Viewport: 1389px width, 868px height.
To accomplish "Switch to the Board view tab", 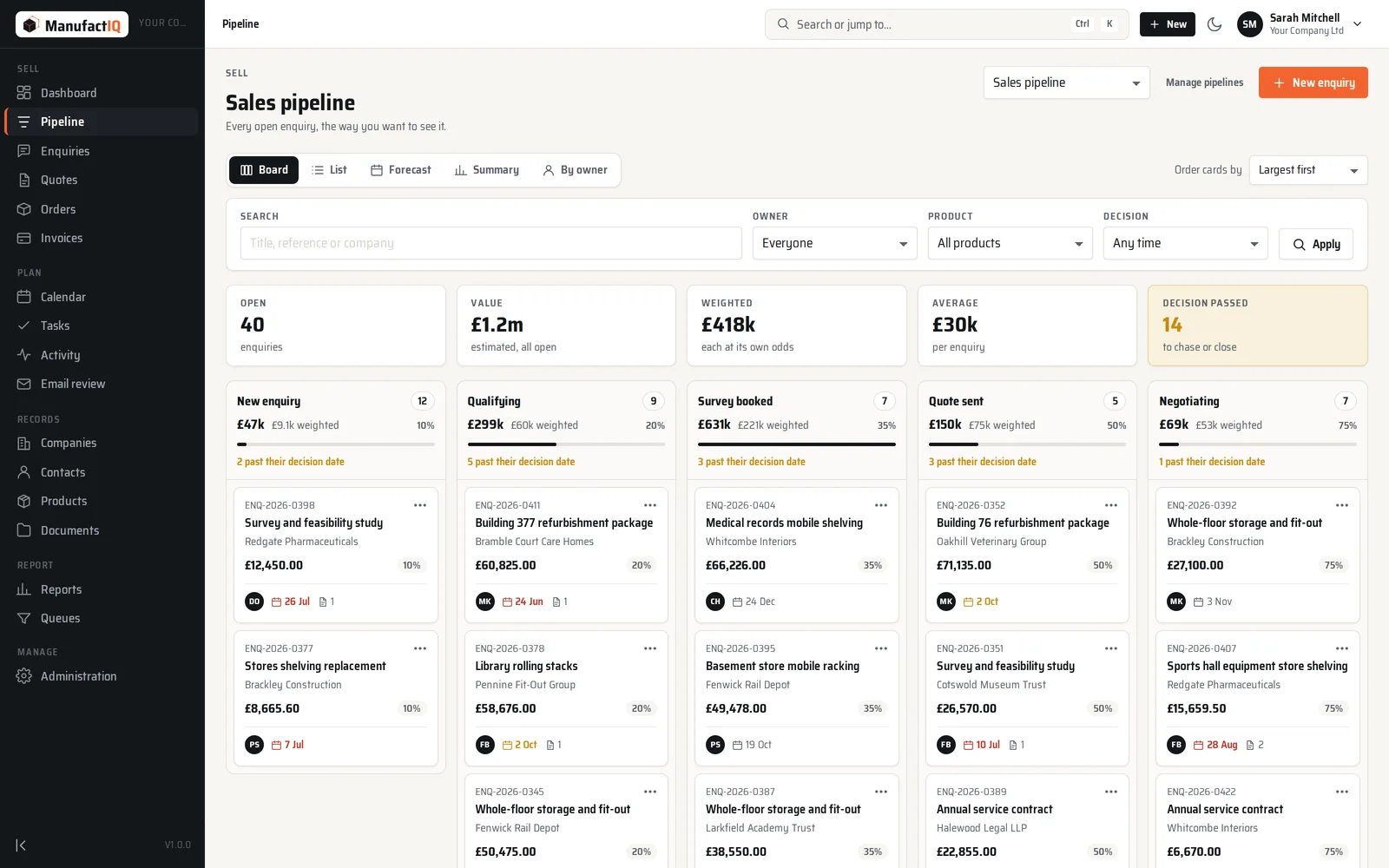I will [264, 170].
